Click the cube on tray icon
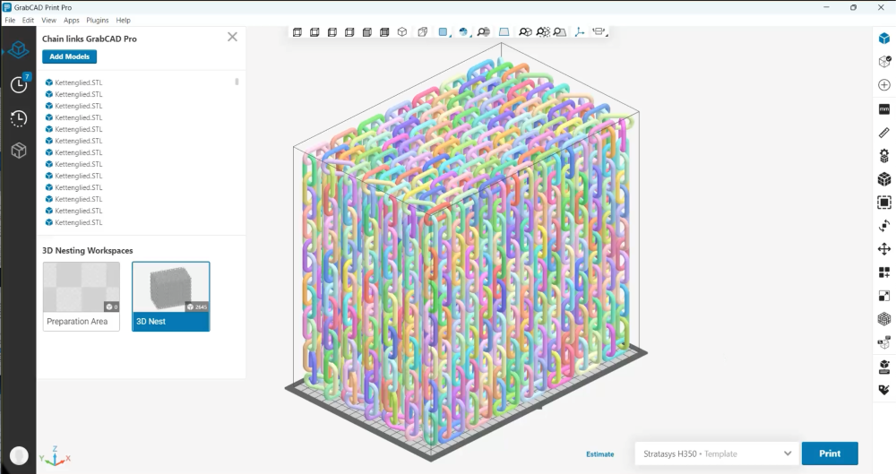This screenshot has height=474, width=896. (x=884, y=366)
